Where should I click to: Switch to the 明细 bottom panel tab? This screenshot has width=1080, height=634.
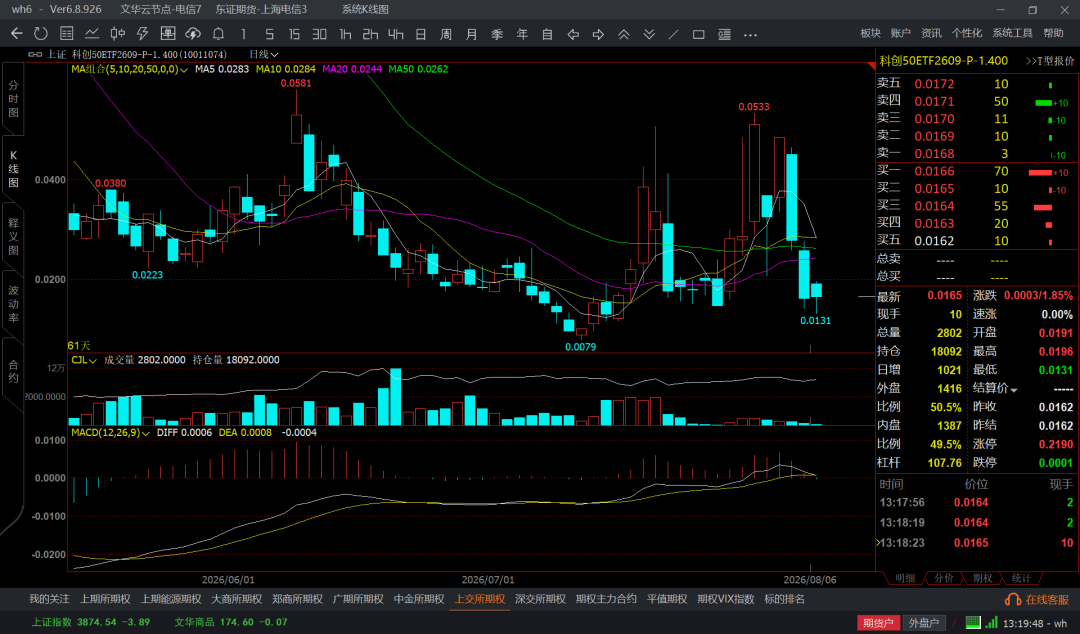[905, 578]
